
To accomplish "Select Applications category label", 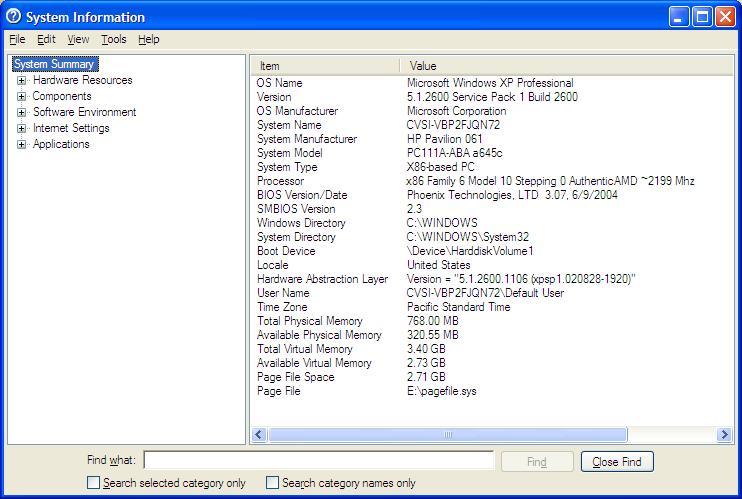I will [x=61, y=144].
